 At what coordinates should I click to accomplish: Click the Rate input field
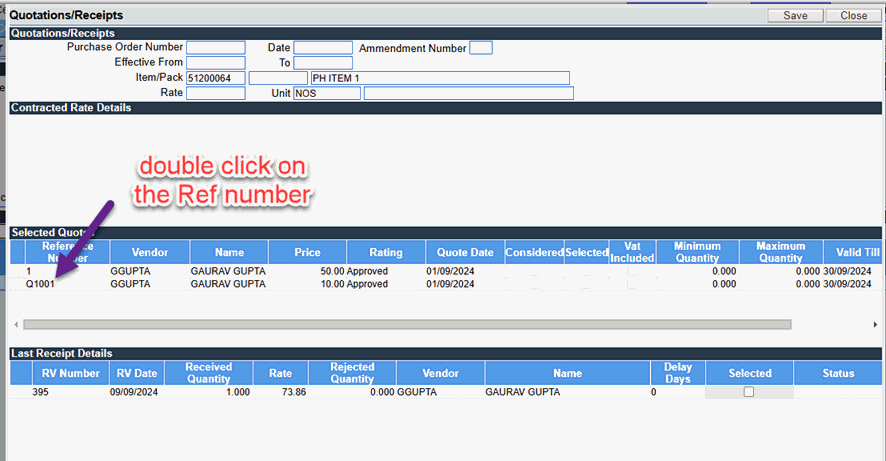pos(216,93)
